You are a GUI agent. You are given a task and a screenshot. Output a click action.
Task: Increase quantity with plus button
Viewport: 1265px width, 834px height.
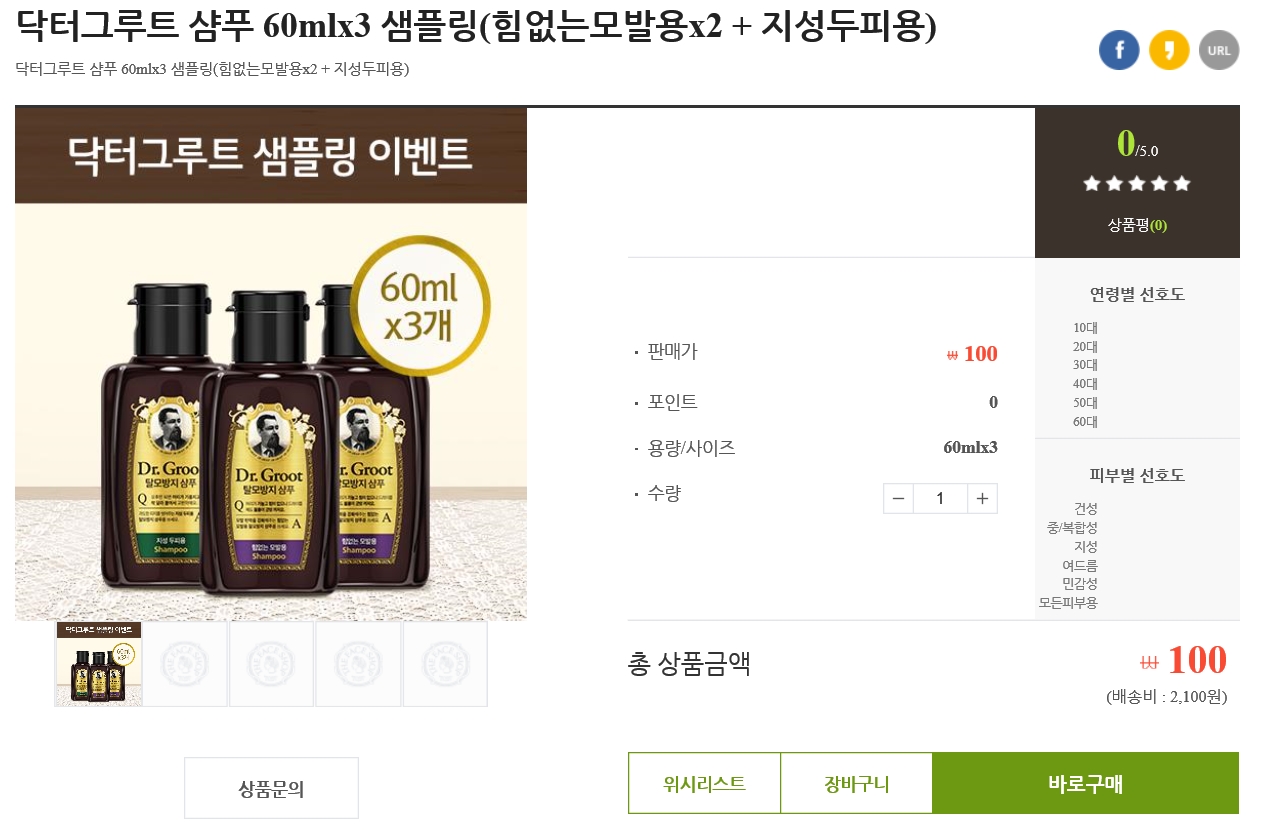[982, 498]
